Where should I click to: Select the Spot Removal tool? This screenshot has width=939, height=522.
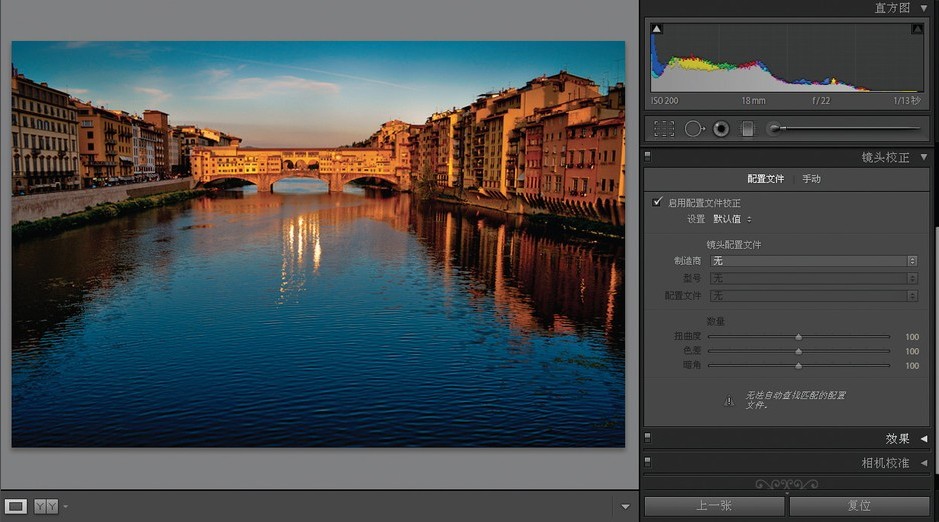694,129
